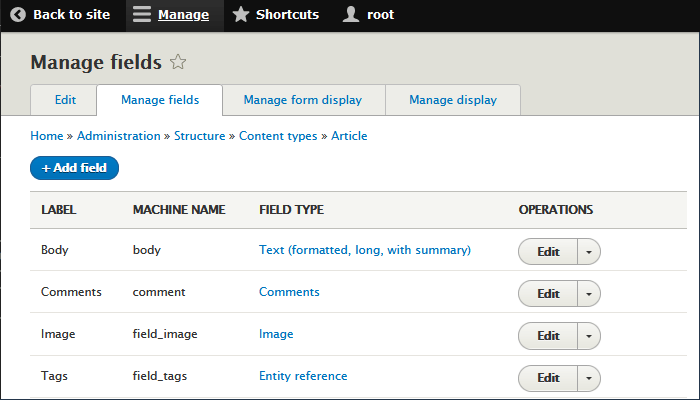Star Manage fields page as shortcut
The width and height of the screenshot is (700, 400).
pyautogui.click(x=178, y=62)
